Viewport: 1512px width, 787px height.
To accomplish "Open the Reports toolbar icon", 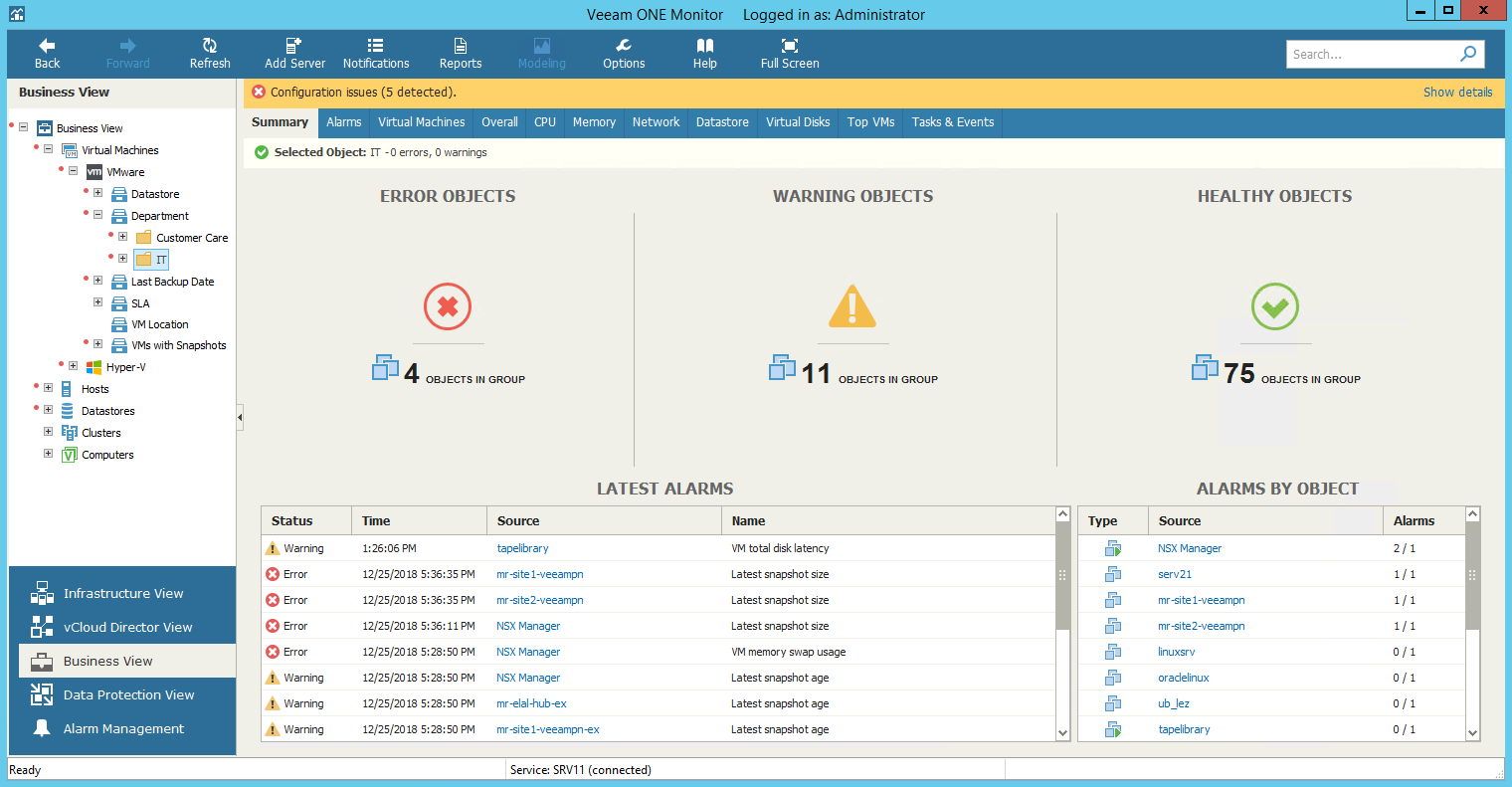I will (461, 46).
